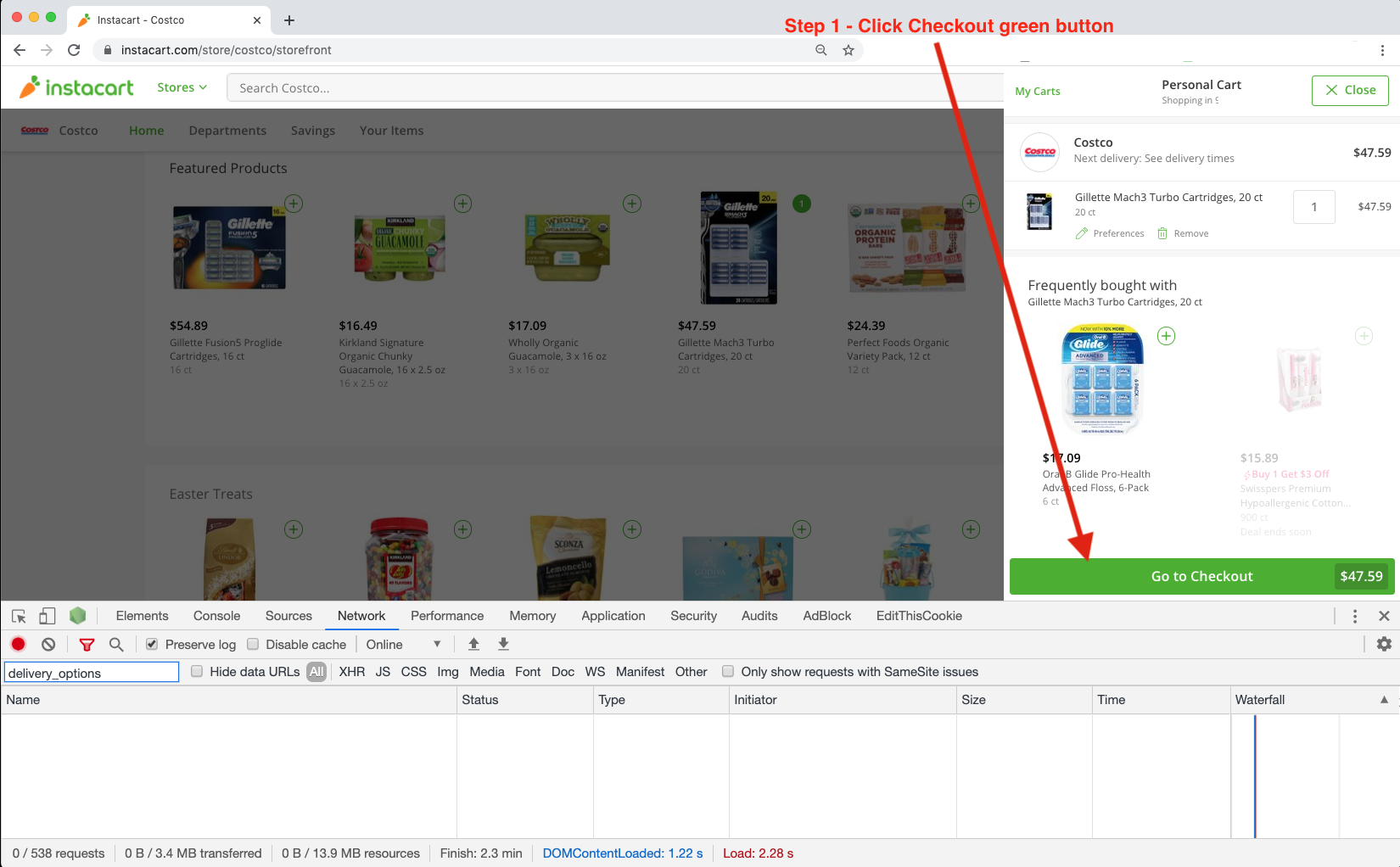The image size is (1400, 867).
Task: Click the Gillette Mach3 cart thumbnail
Action: (x=1039, y=211)
